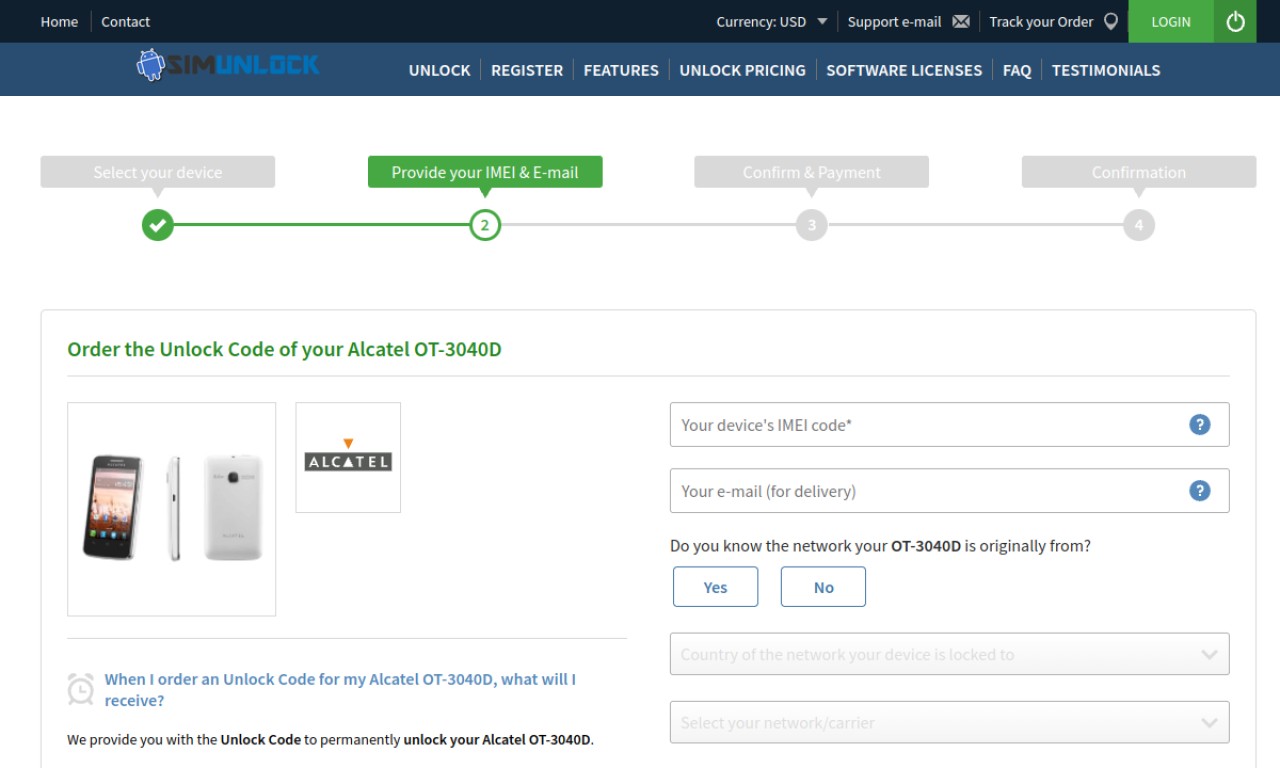Click the step 3 circle indicator
Screen dimensions: 1280x768
(812, 225)
